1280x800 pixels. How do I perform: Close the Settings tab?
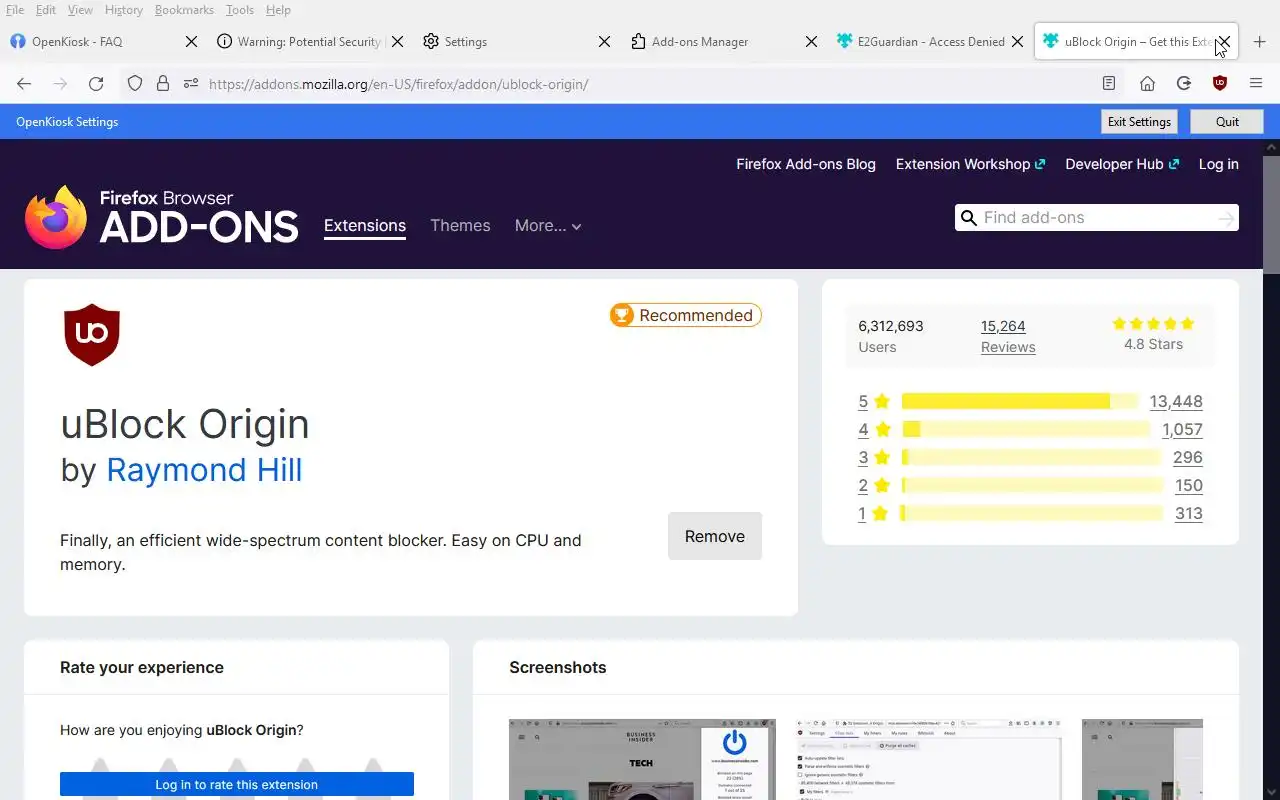(604, 42)
